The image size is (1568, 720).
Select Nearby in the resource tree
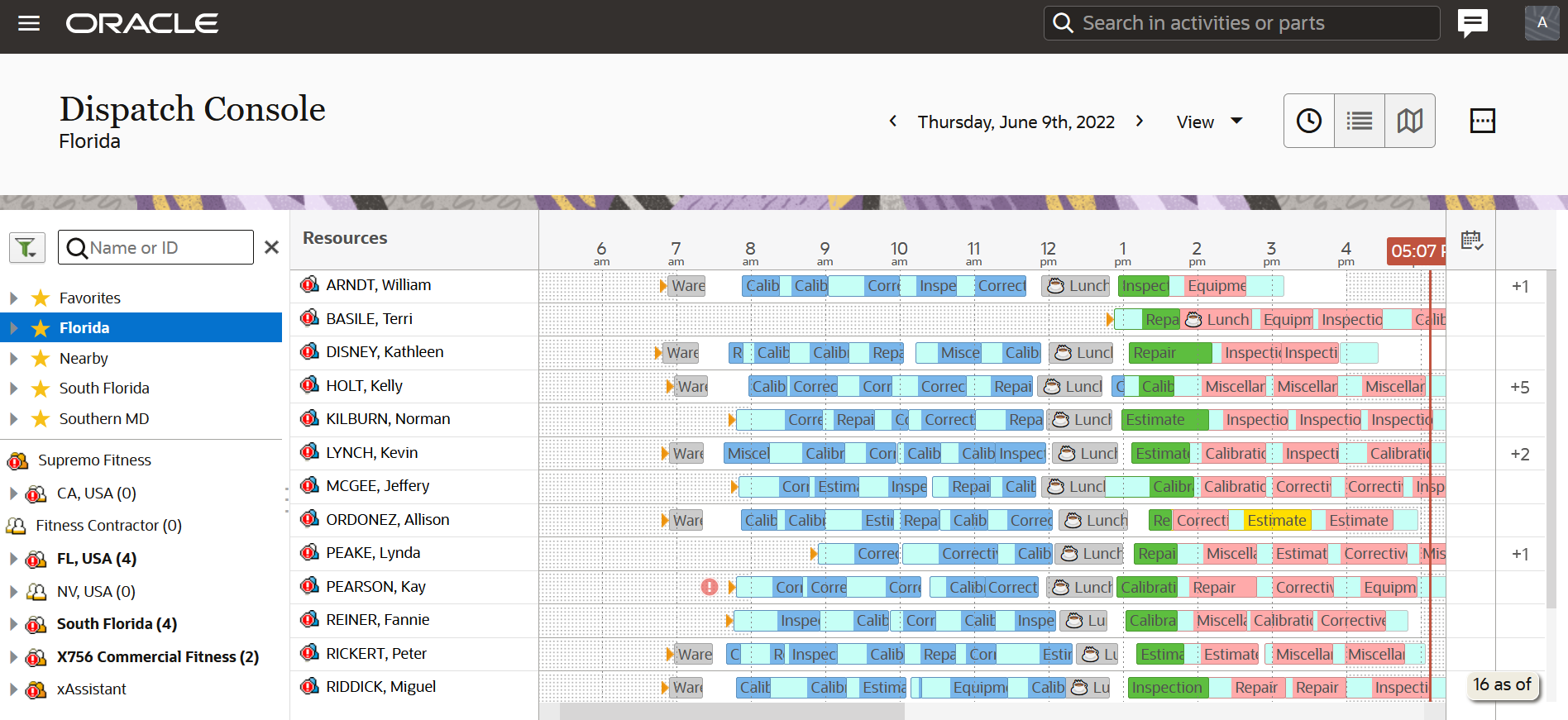click(84, 359)
